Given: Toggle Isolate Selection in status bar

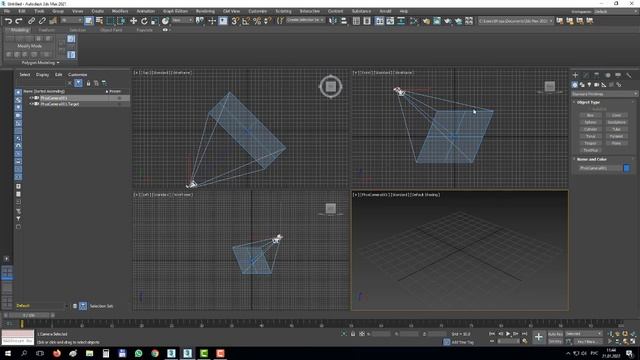Looking at the screenshot, I should [x=344, y=334].
